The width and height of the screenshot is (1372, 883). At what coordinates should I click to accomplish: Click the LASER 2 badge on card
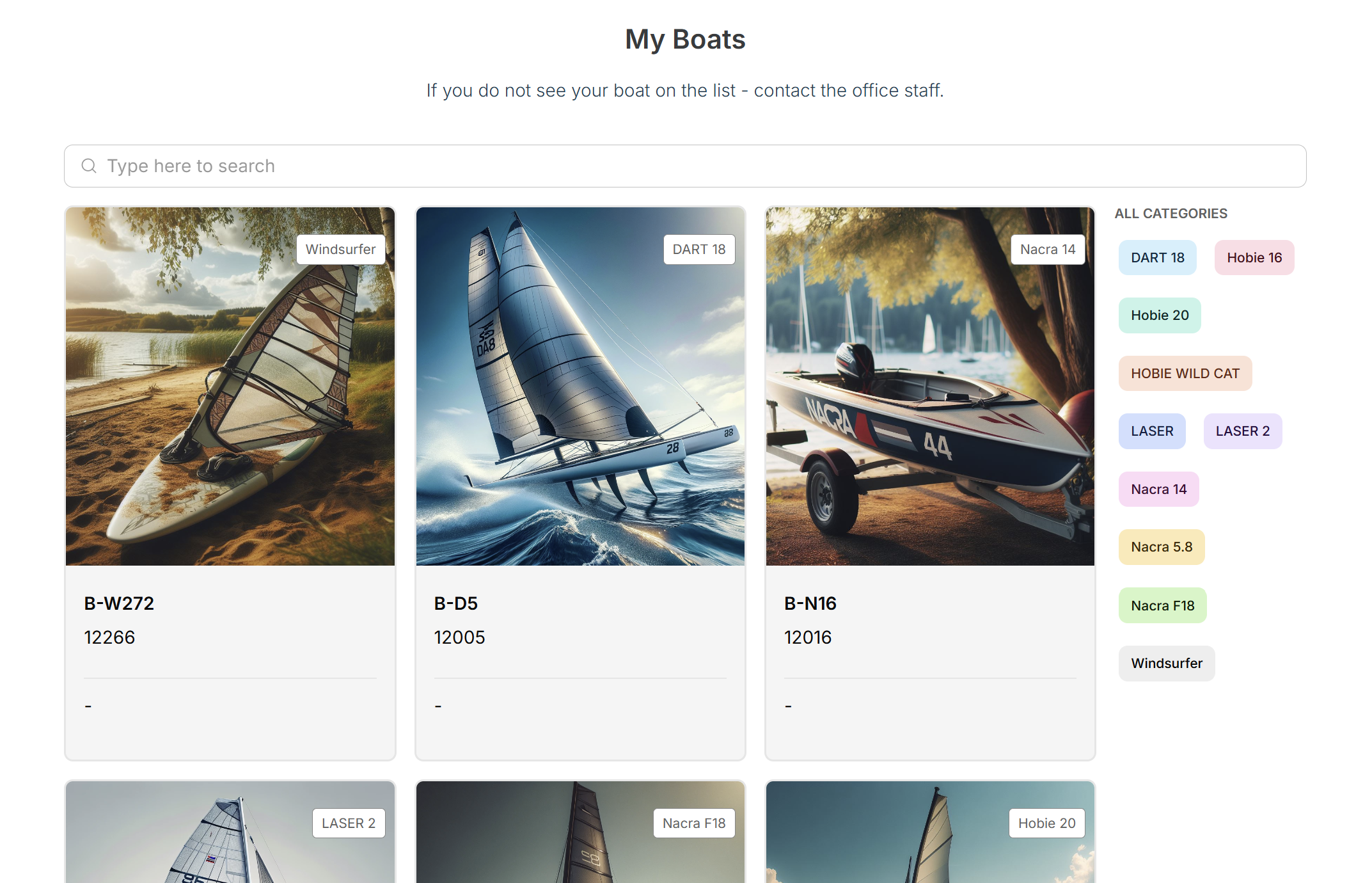(x=348, y=823)
